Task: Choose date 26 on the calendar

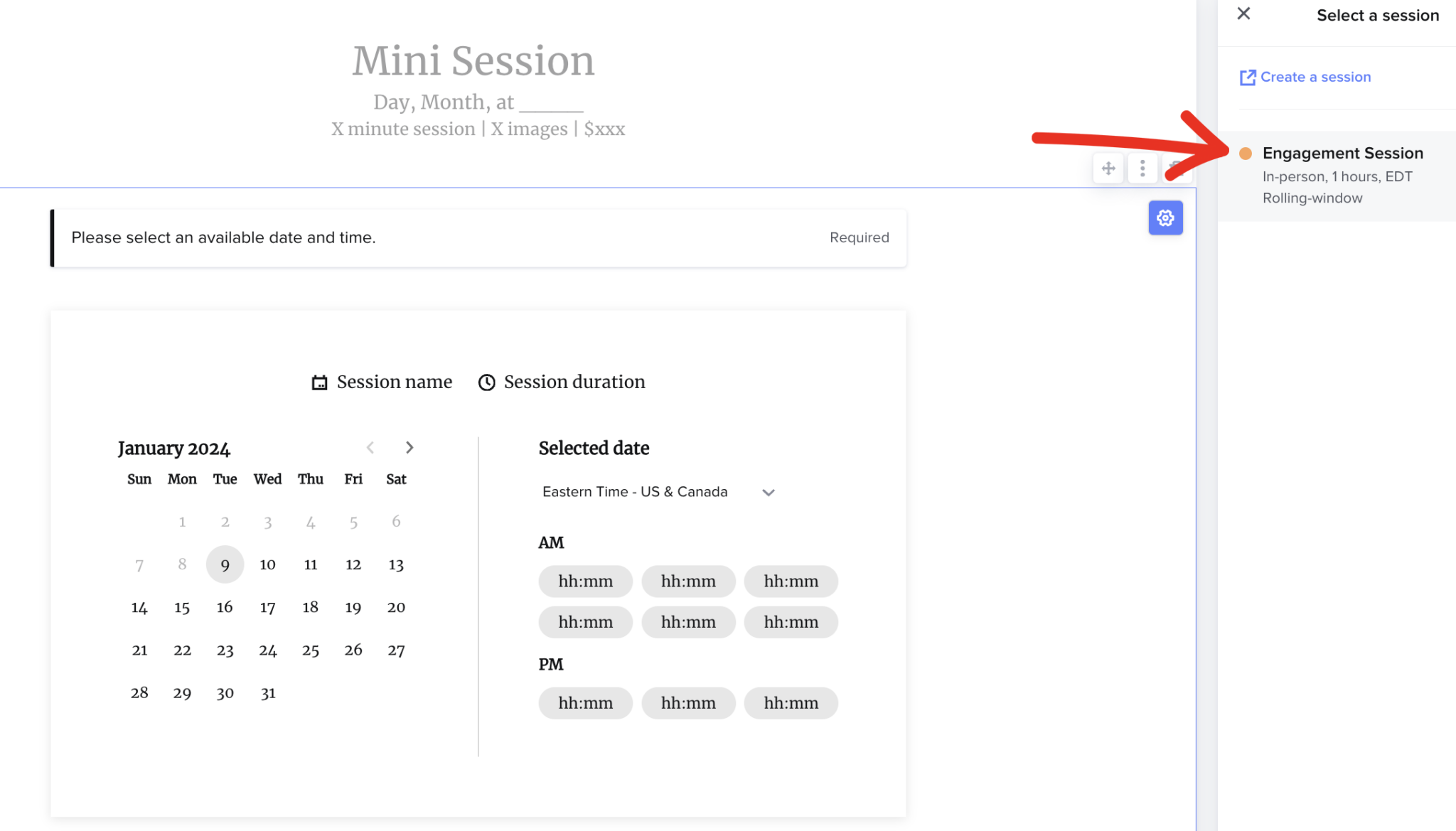Action: (x=353, y=650)
